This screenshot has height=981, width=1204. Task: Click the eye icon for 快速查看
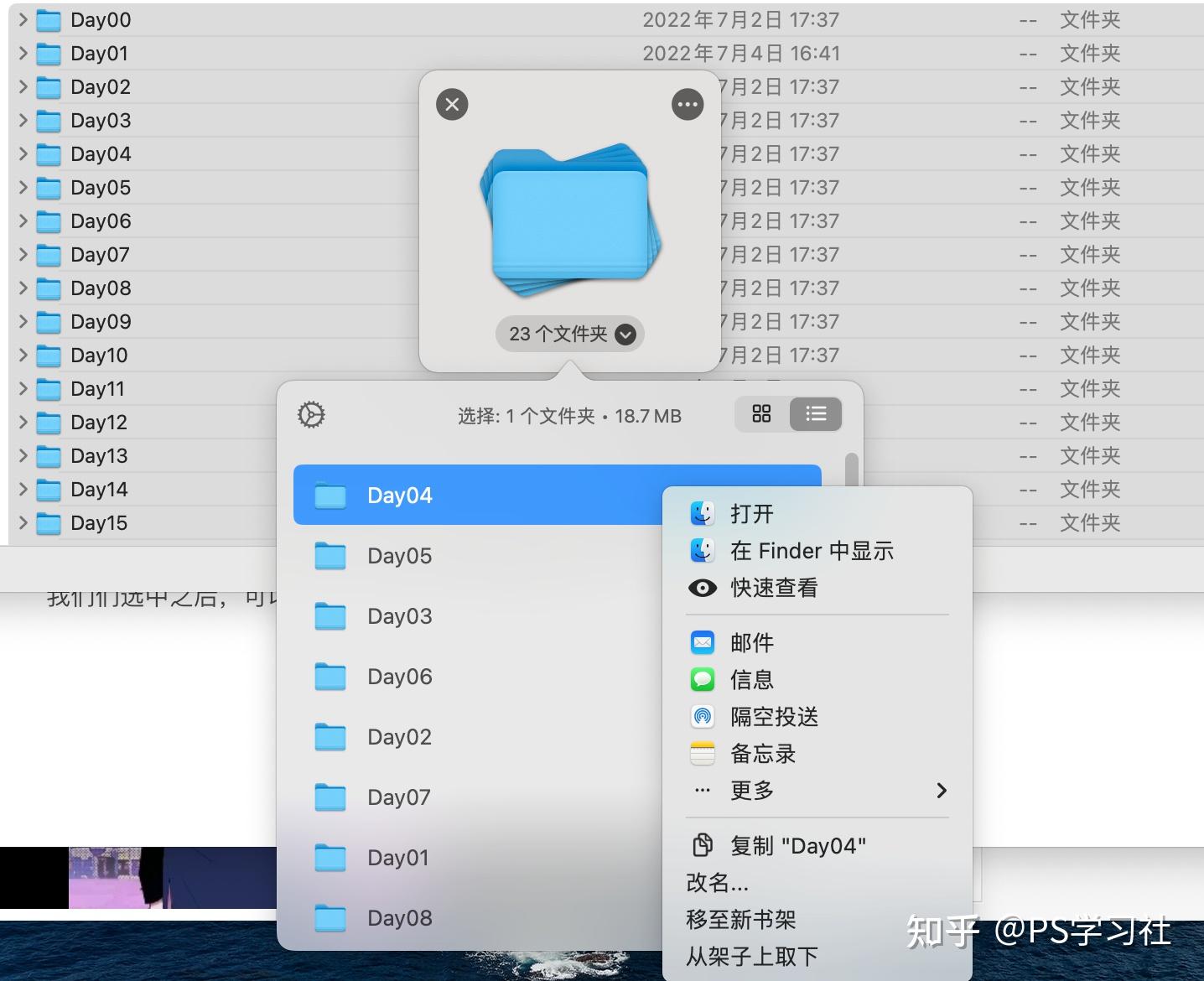[x=703, y=588]
